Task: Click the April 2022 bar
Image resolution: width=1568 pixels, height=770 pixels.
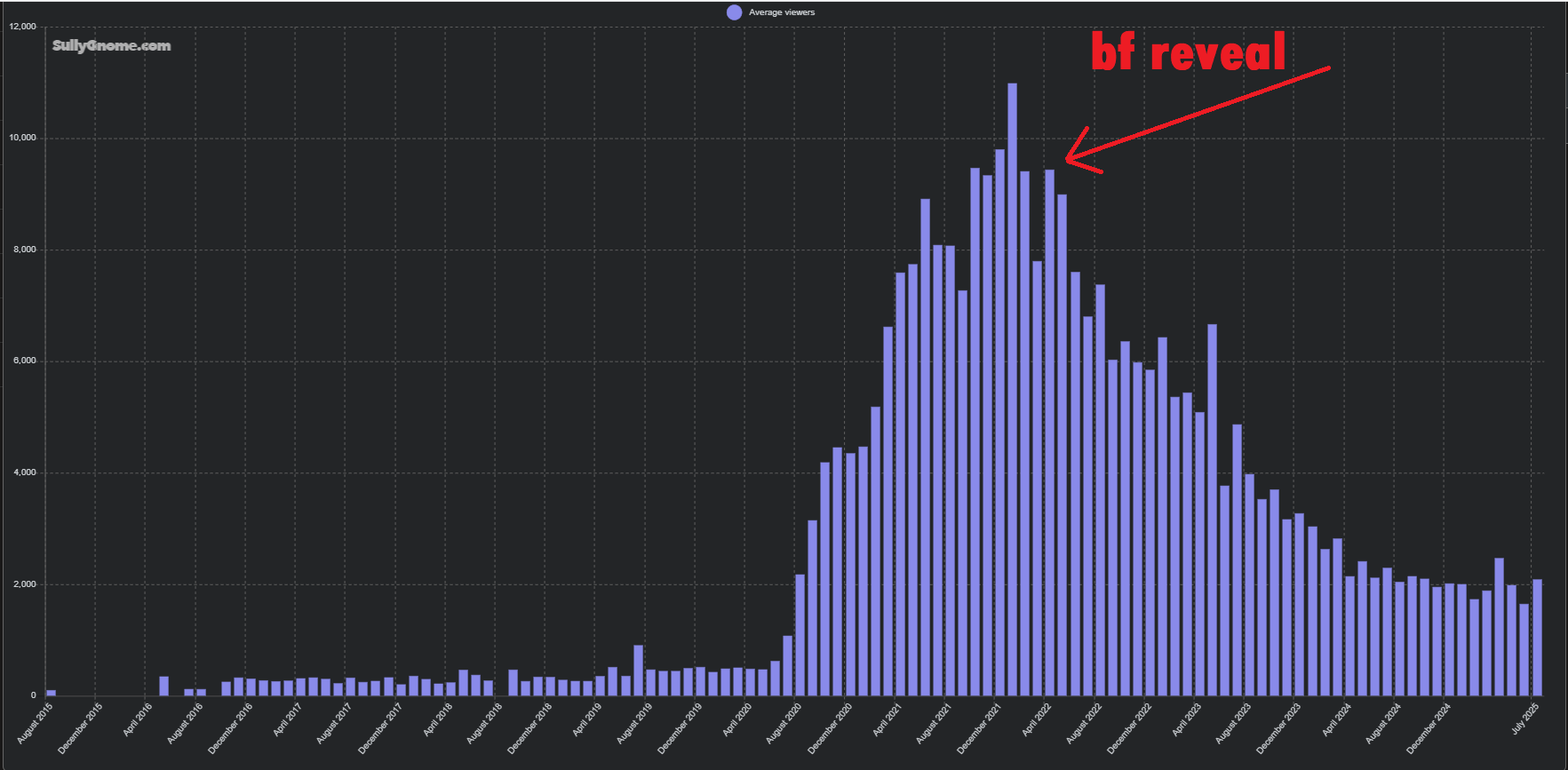Action: 1049,433
